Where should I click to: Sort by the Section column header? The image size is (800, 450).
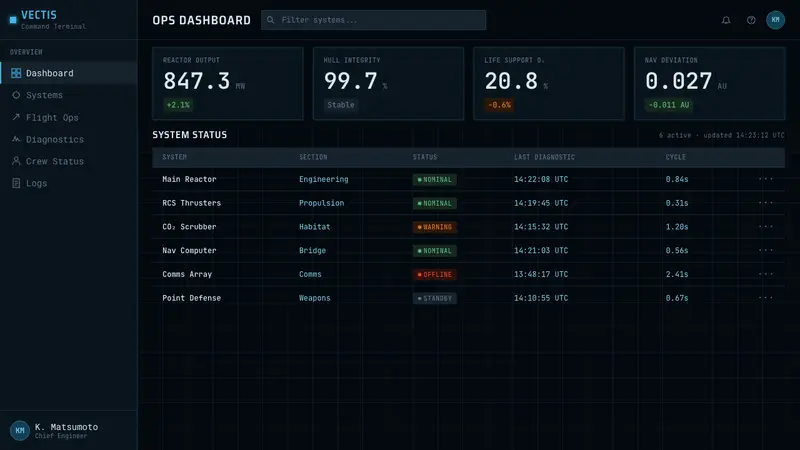point(313,157)
